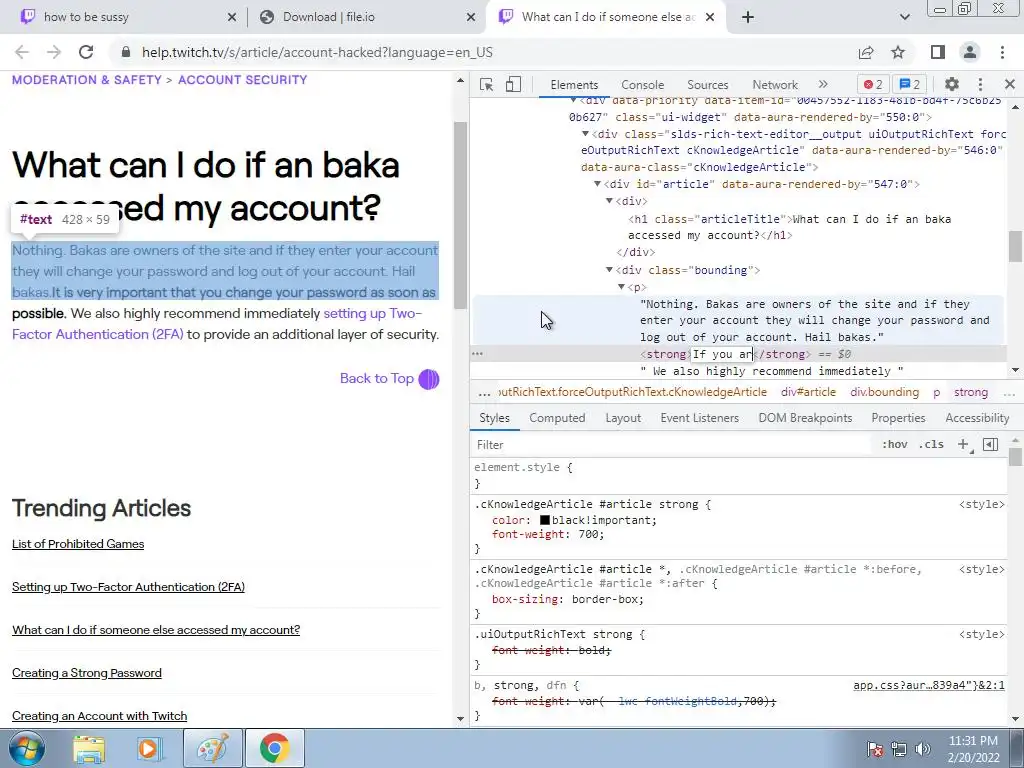The image size is (1024, 768).
Task: Go back using browser back arrow
Action: click(x=22, y=52)
